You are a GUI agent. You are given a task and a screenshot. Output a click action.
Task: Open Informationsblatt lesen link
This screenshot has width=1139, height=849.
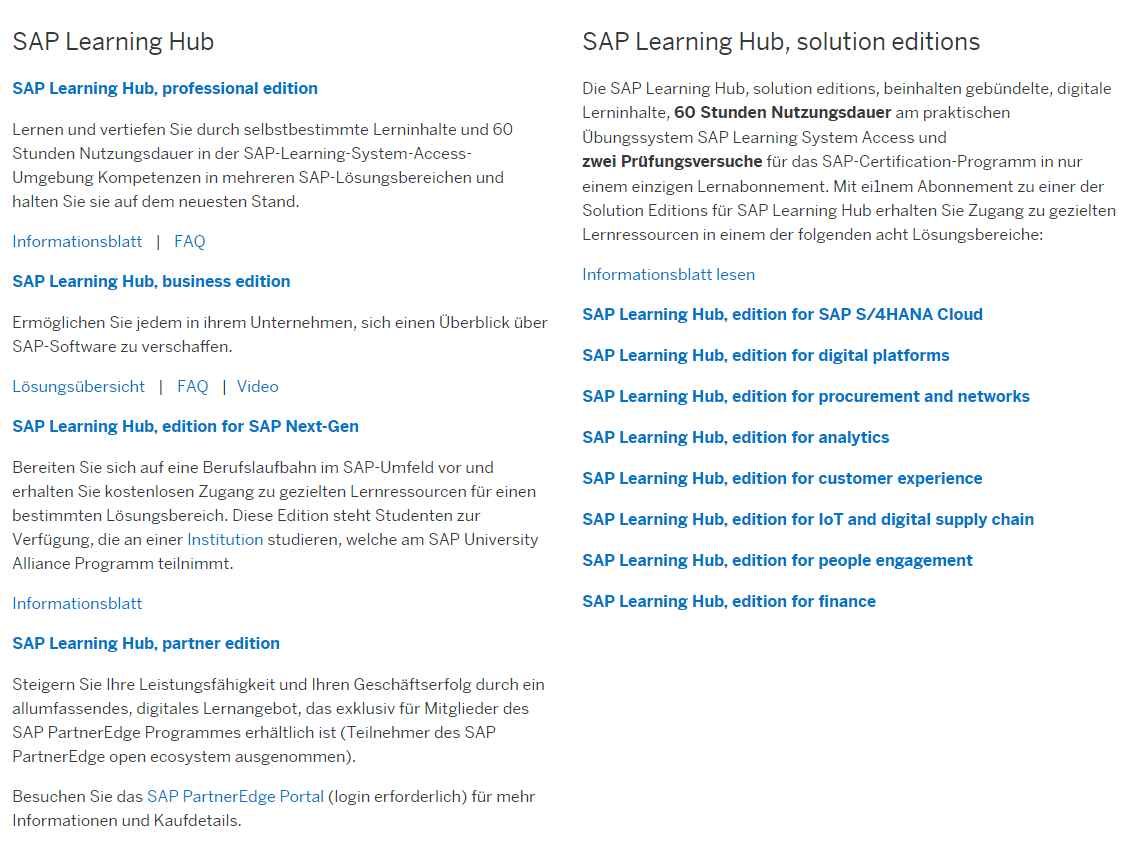tap(668, 275)
